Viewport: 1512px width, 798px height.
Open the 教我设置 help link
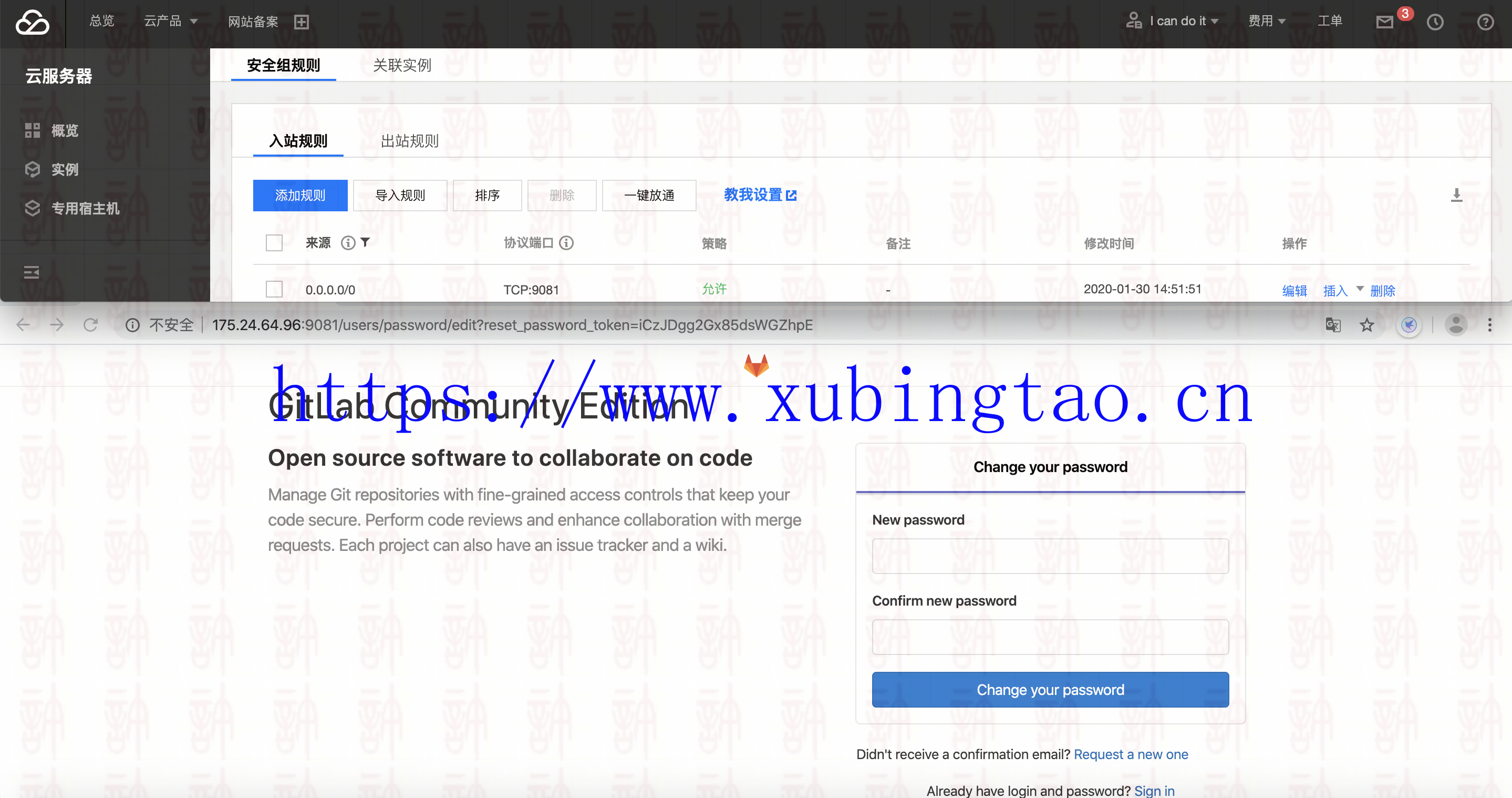tap(760, 195)
